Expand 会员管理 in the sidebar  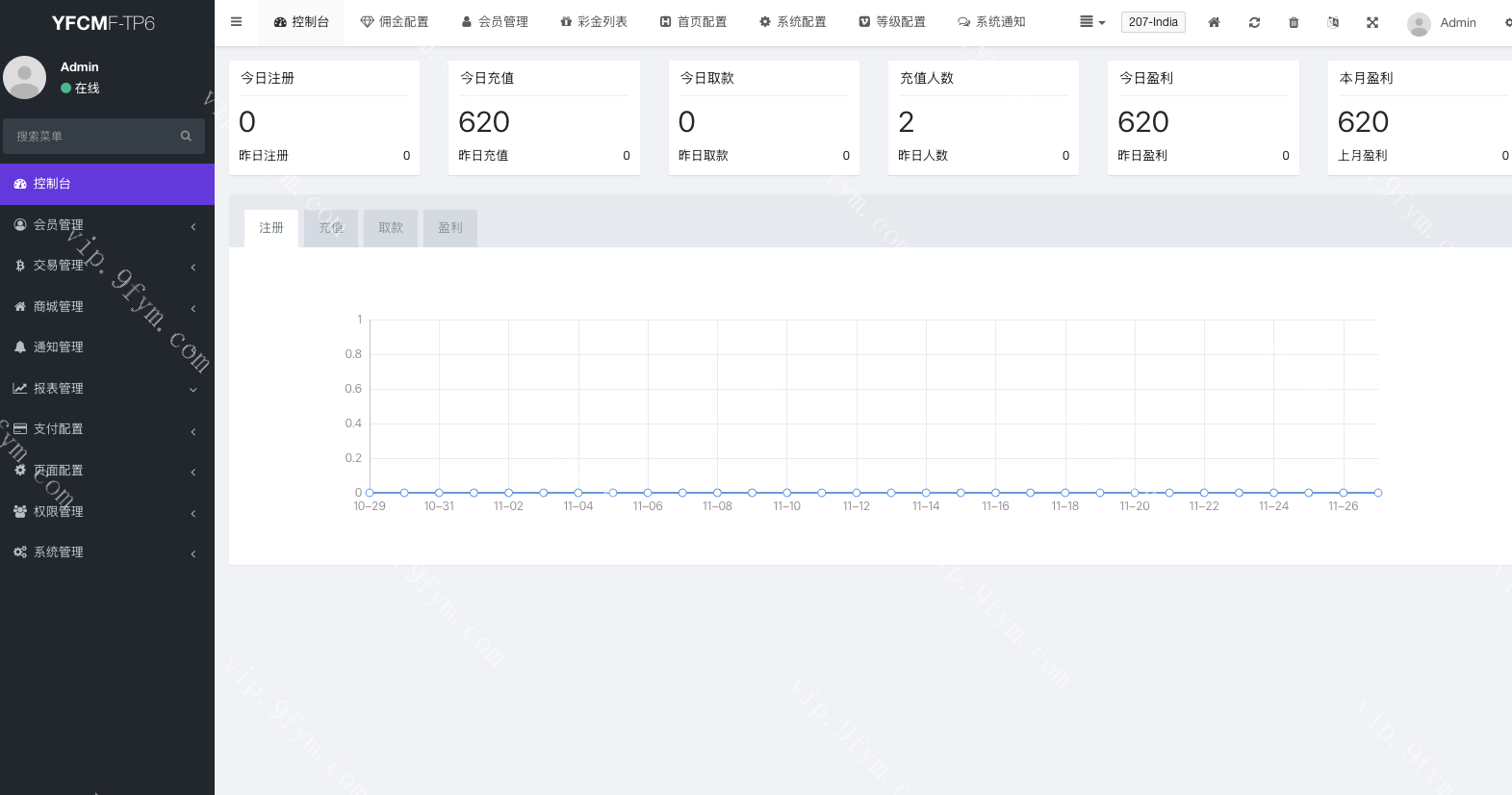coord(106,225)
